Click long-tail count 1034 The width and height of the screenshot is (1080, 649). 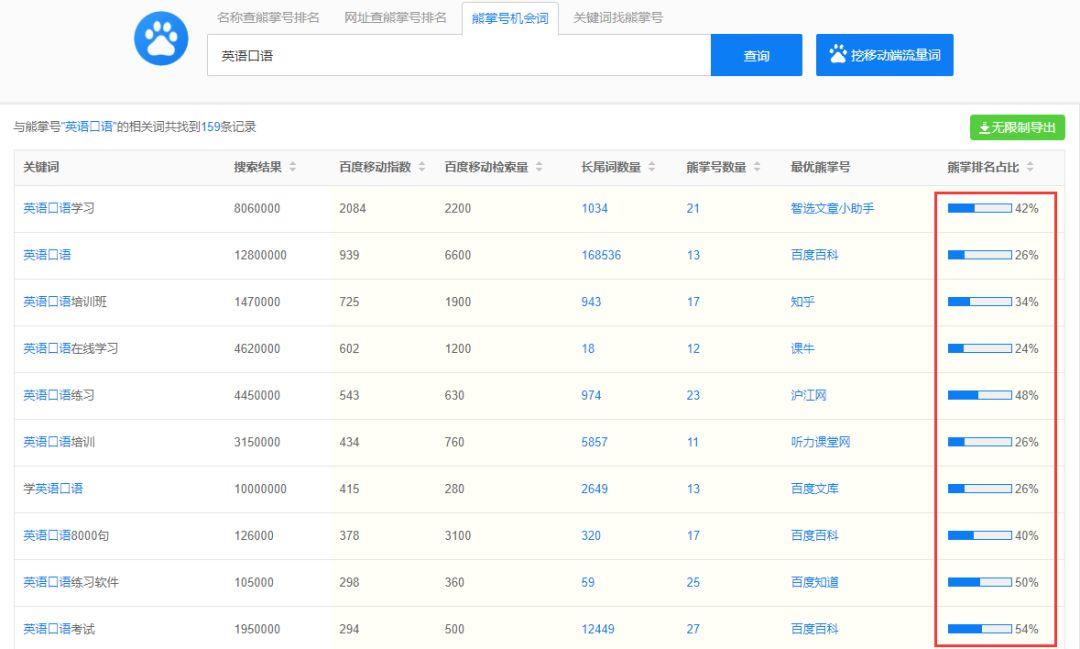pyautogui.click(x=594, y=208)
